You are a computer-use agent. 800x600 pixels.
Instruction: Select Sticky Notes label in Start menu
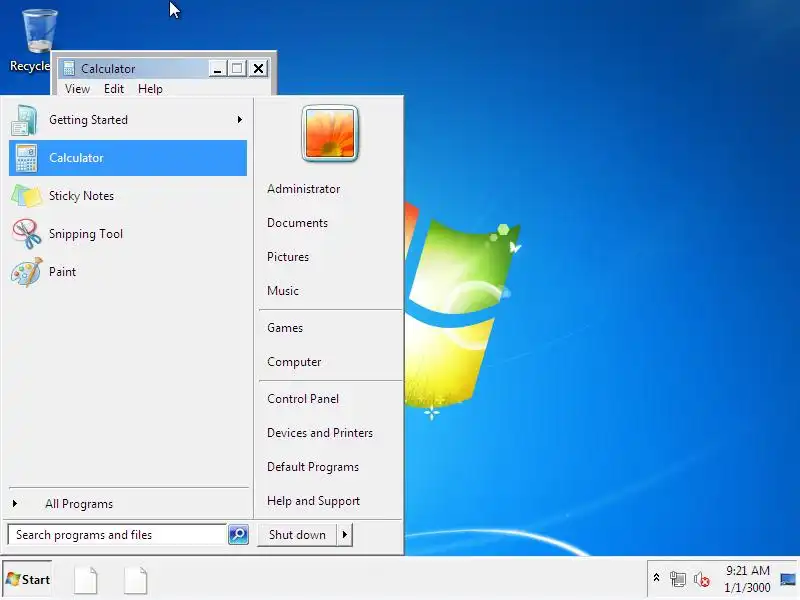pyautogui.click(x=81, y=196)
